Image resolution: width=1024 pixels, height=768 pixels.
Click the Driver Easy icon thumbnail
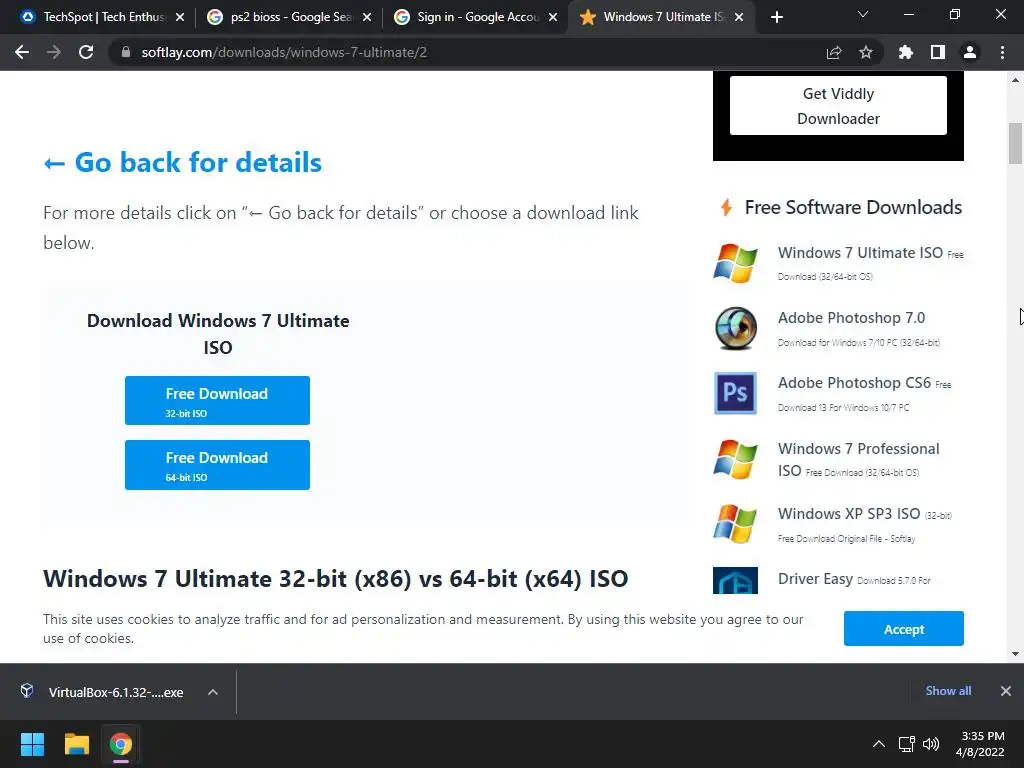(x=735, y=581)
